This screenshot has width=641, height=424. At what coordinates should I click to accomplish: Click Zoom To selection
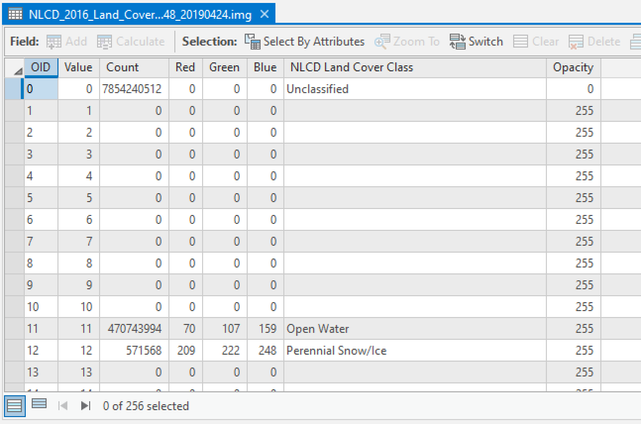pyautogui.click(x=407, y=41)
